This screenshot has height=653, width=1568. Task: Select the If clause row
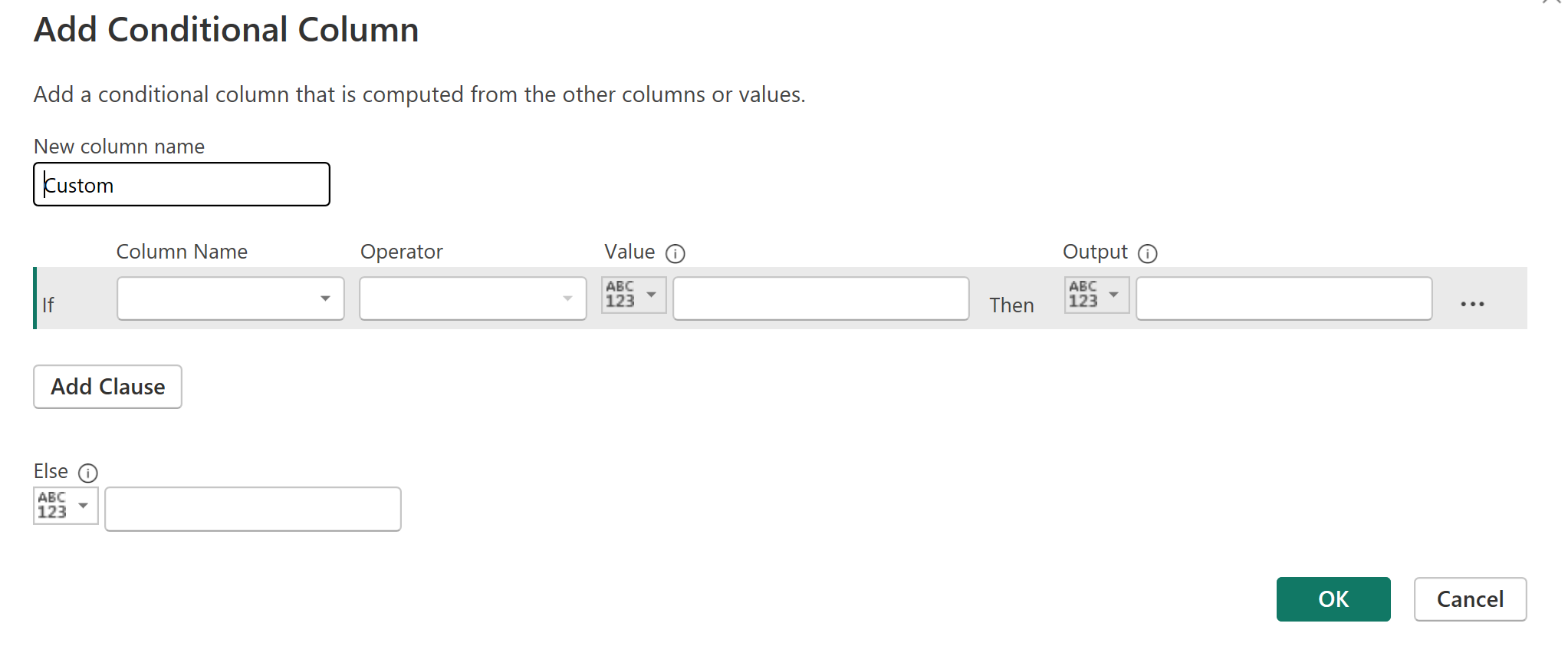pyautogui.click(x=48, y=305)
